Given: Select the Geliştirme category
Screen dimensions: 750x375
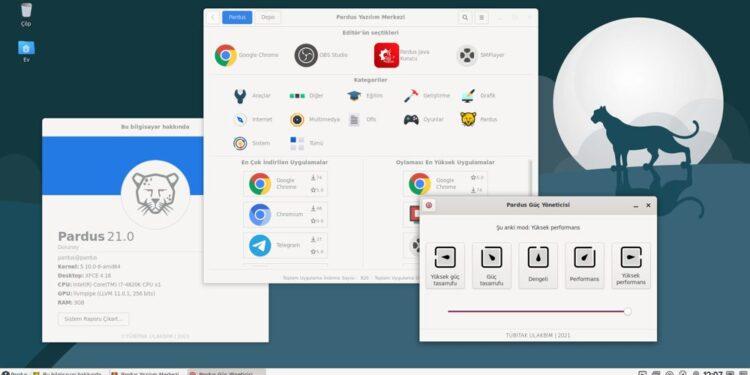Looking at the screenshot, I should (427, 96).
